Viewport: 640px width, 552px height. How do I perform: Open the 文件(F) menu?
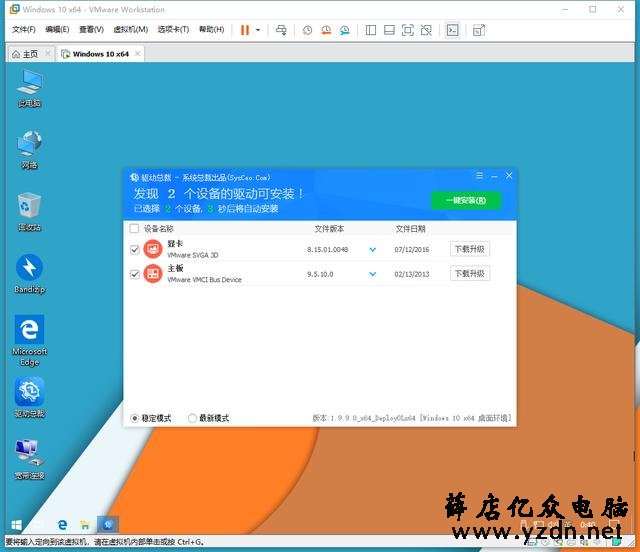tap(24, 29)
